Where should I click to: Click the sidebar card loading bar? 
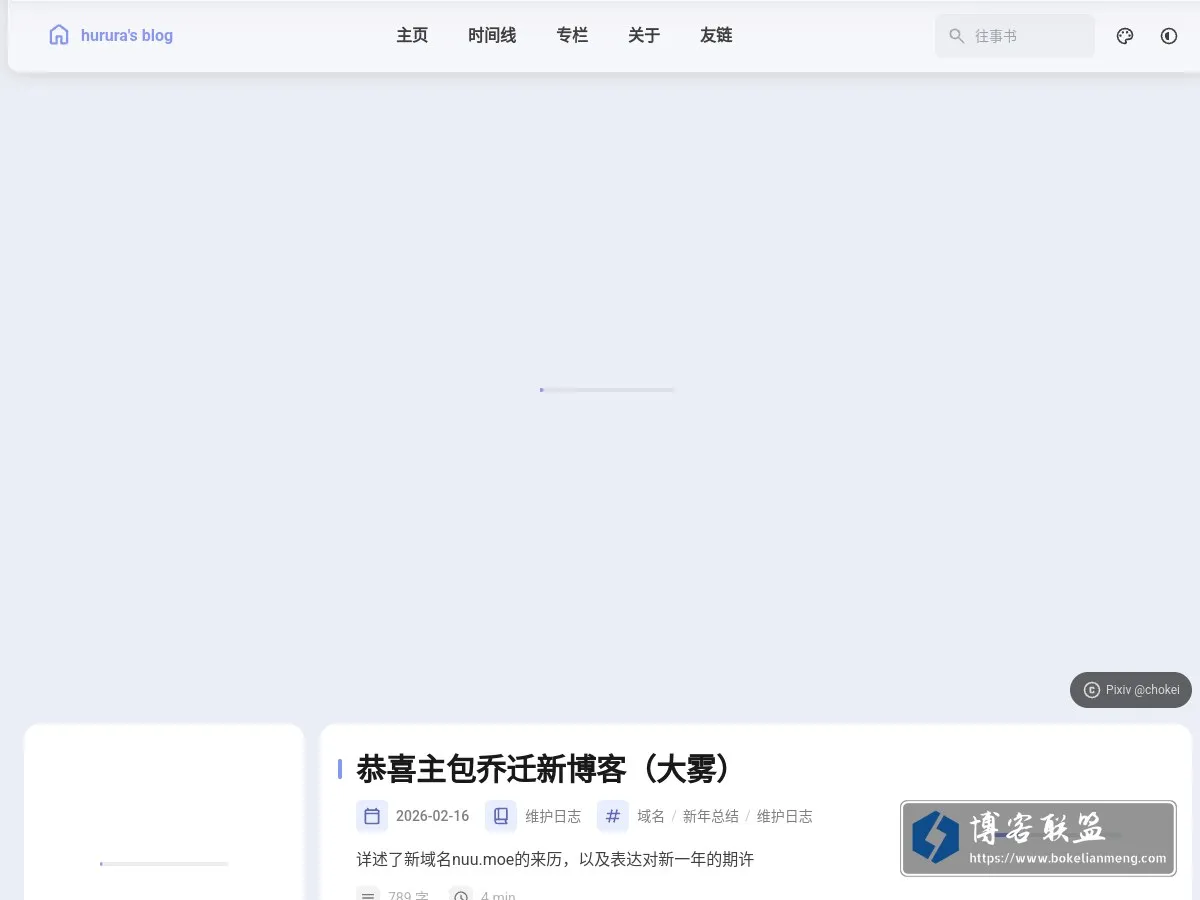coord(164,864)
